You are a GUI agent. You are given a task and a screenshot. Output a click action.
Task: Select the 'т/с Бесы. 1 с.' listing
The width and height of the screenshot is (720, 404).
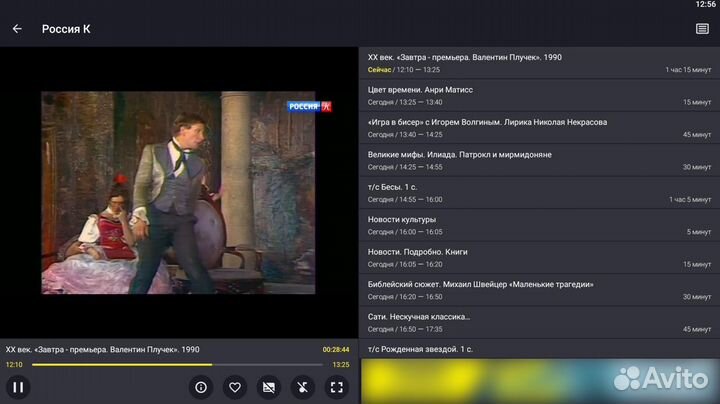pos(539,193)
